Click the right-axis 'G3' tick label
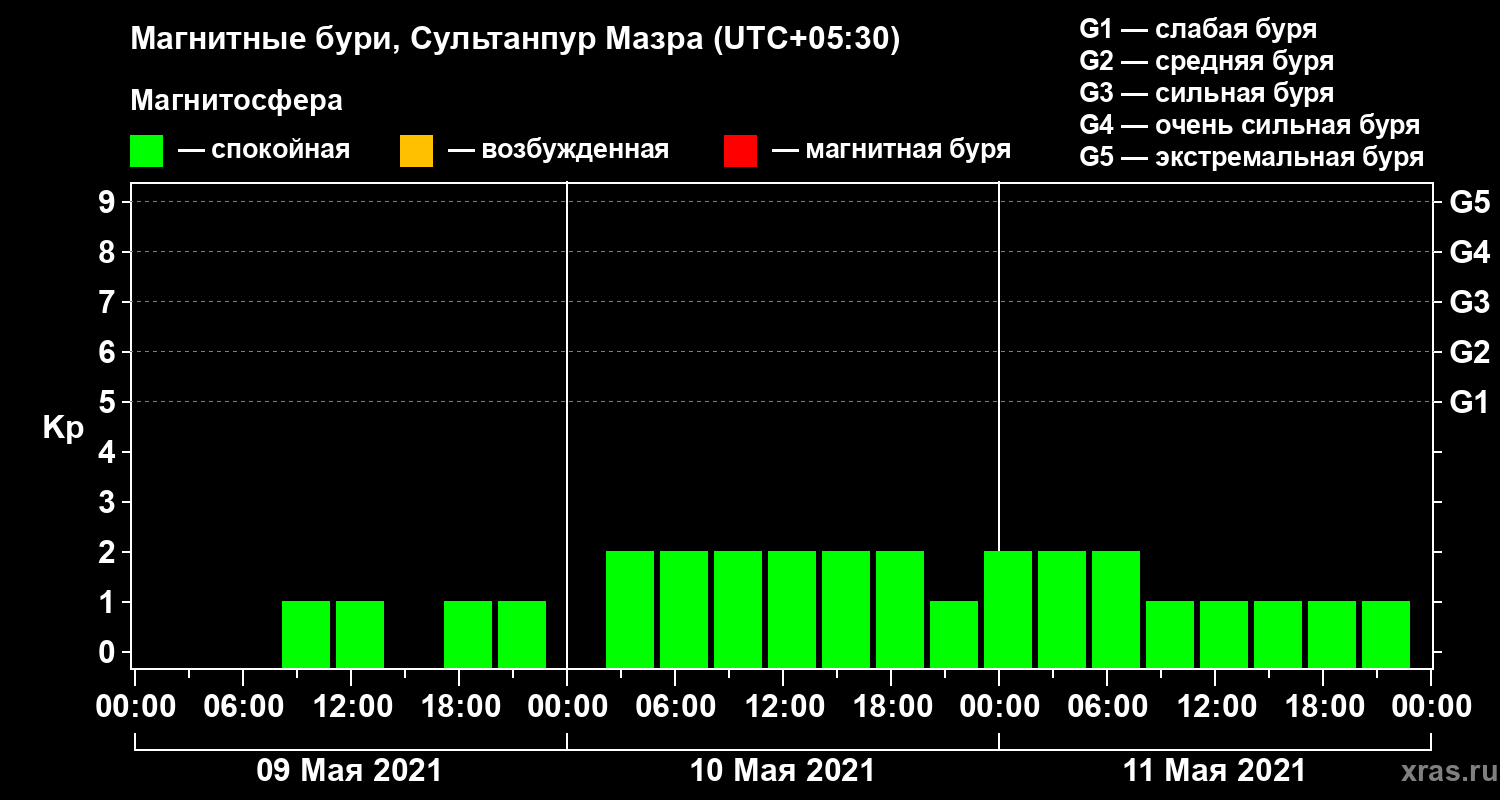Image resolution: width=1500 pixels, height=800 pixels. [1470, 303]
